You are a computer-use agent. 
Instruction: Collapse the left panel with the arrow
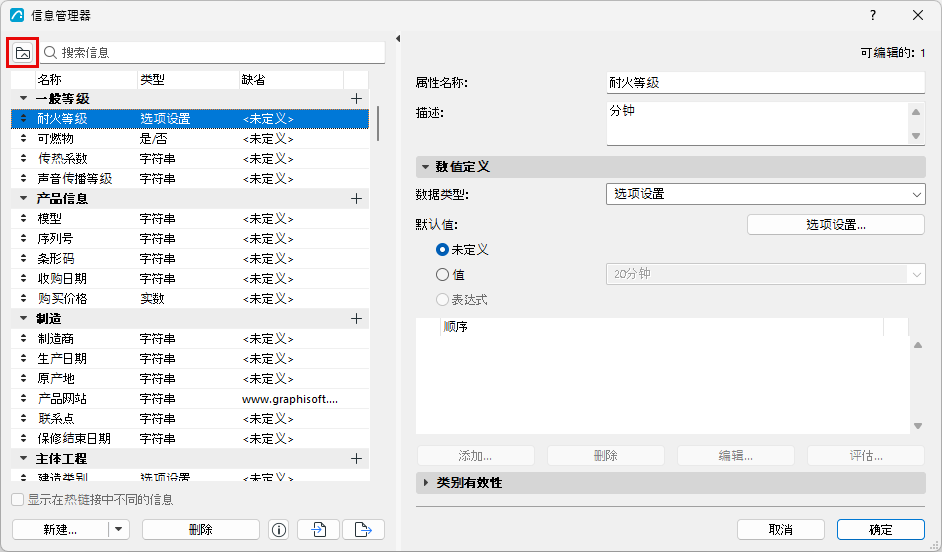[398, 38]
